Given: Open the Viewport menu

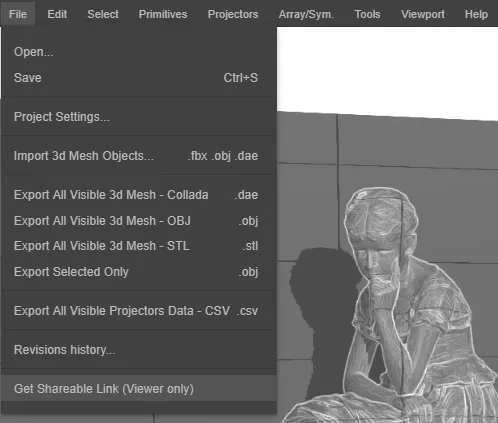Looking at the screenshot, I should [x=423, y=14].
